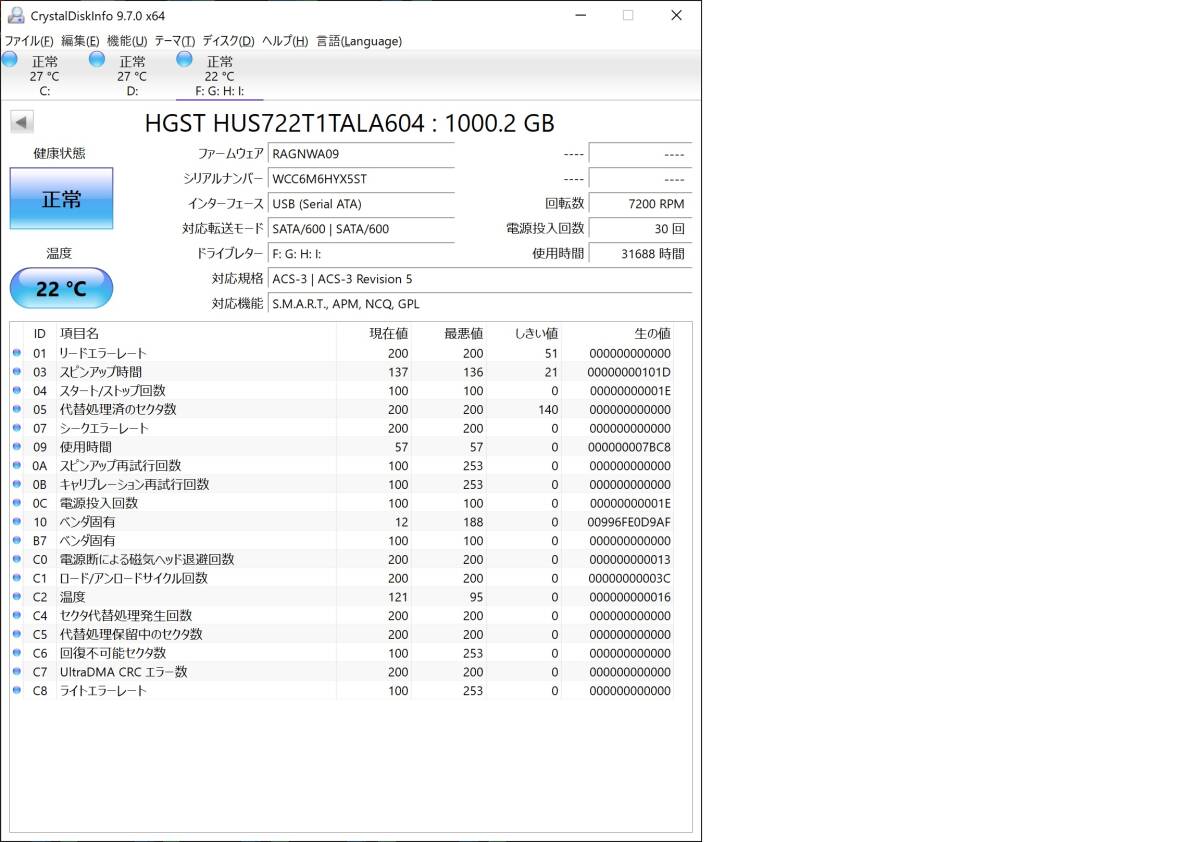1200x842 pixels.
Task: Click the raw value 000000007BC8
Action: [630, 447]
